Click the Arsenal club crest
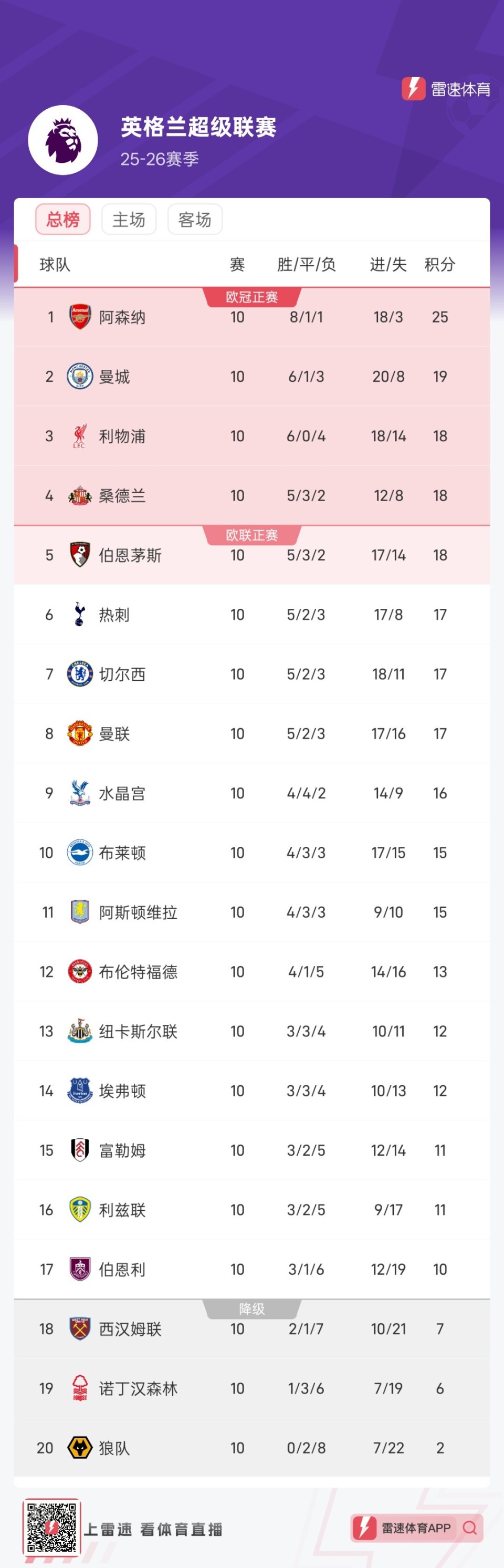The width and height of the screenshot is (504, 1568). coord(80,317)
